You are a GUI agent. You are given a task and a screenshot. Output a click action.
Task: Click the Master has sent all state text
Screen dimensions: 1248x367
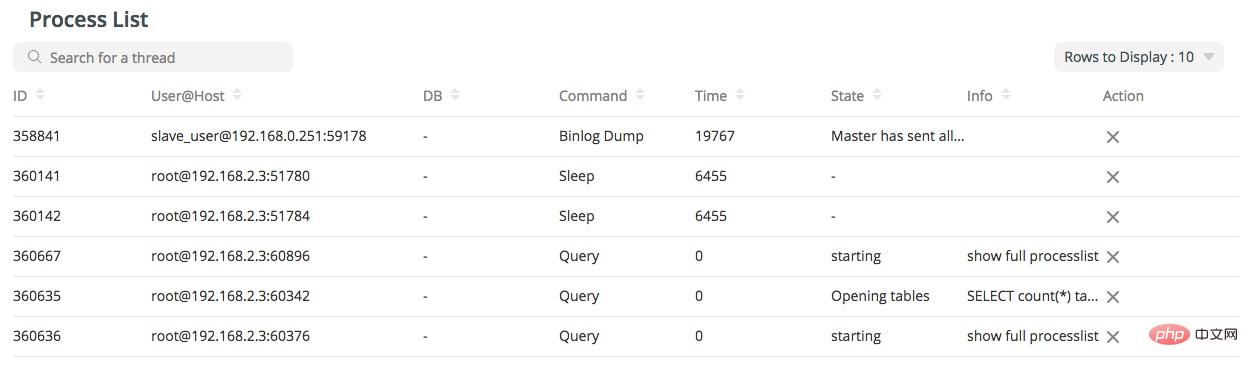897,136
